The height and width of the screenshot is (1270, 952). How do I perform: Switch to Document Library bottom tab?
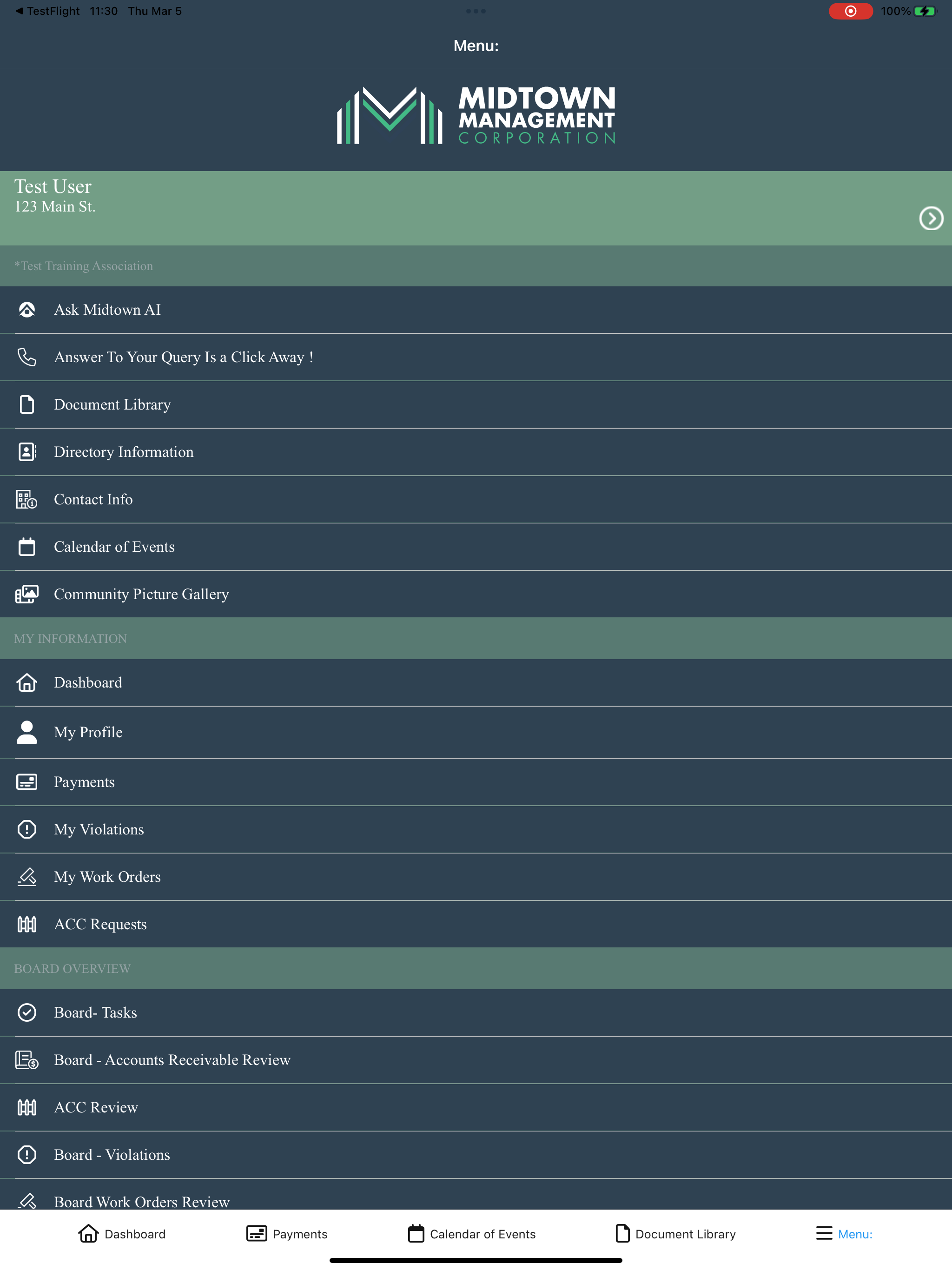point(675,1233)
